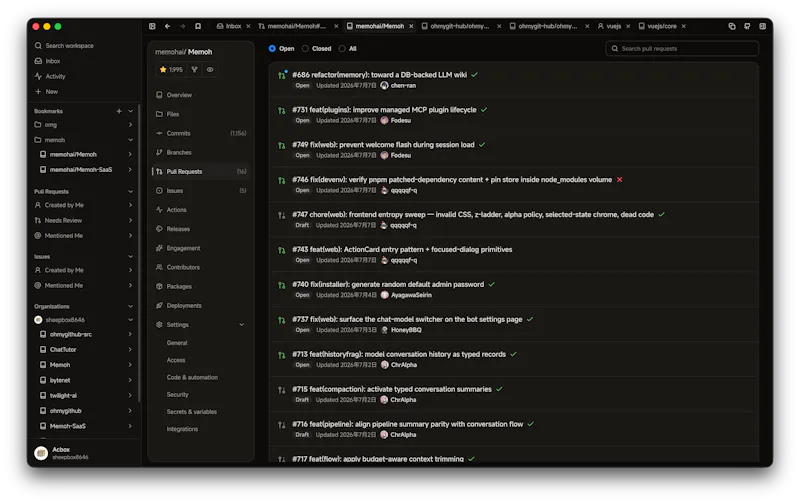This screenshot has width=800, height=503.
Task: Click HoneyBBQ avatar on PR #737
Action: [385, 330]
